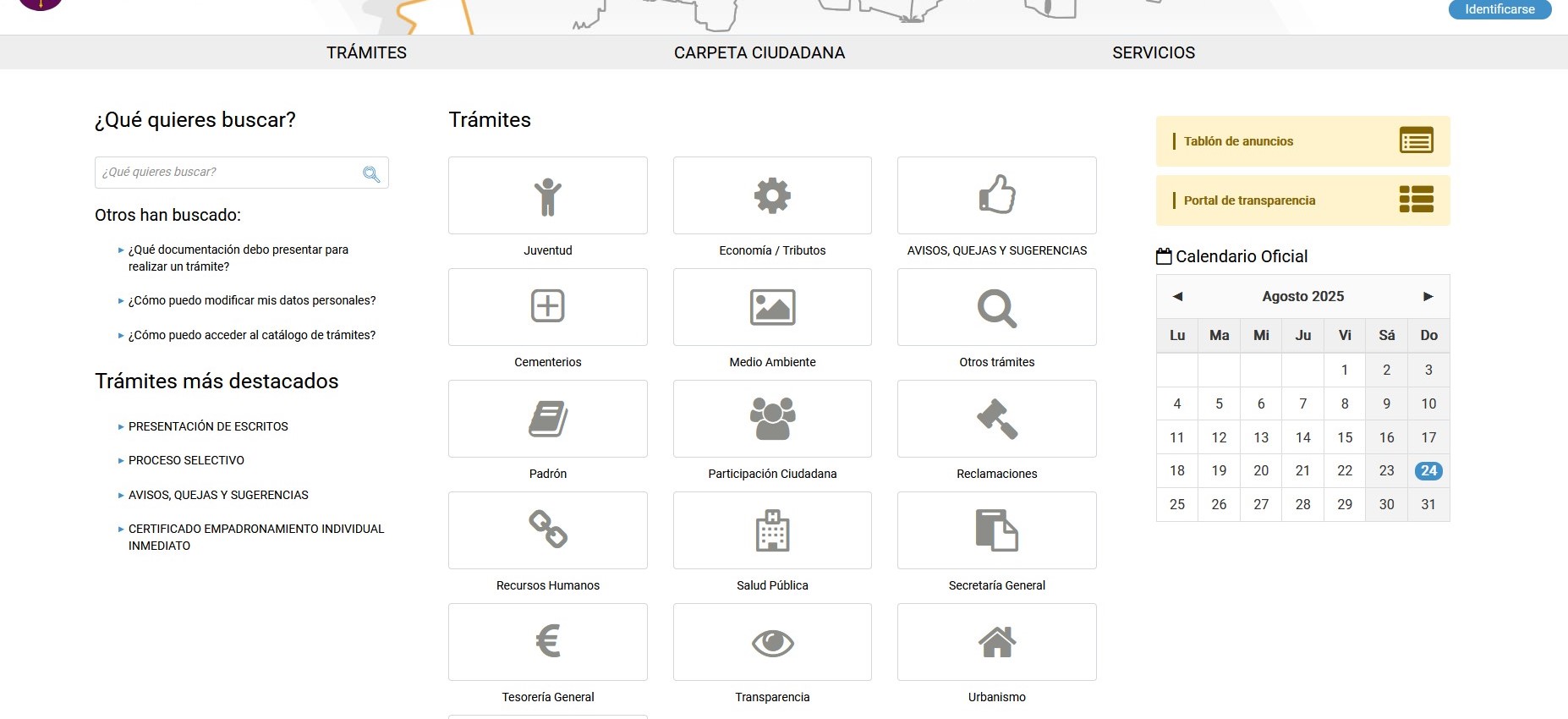This screenshot has width=1568, height=719.
Task: Open '¿Cómo puedo modificar mis datos personales?'
Action: coord(252,300)
